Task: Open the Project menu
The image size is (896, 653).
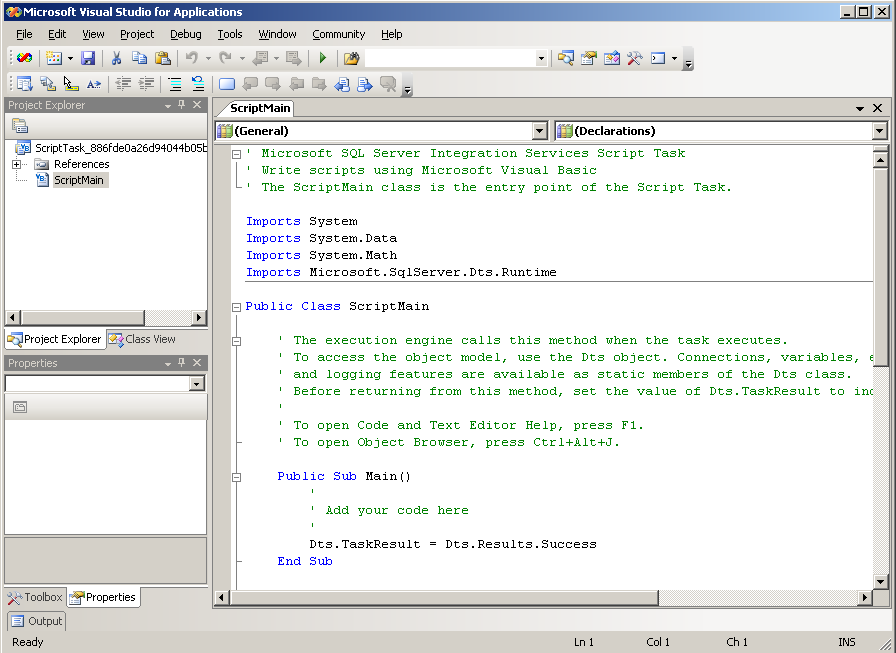Action: [137, 34]
